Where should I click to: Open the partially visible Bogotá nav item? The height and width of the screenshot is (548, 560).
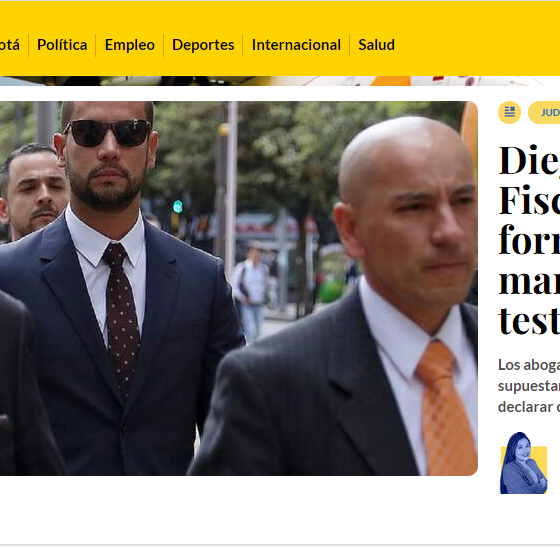[x=10, y=45]
